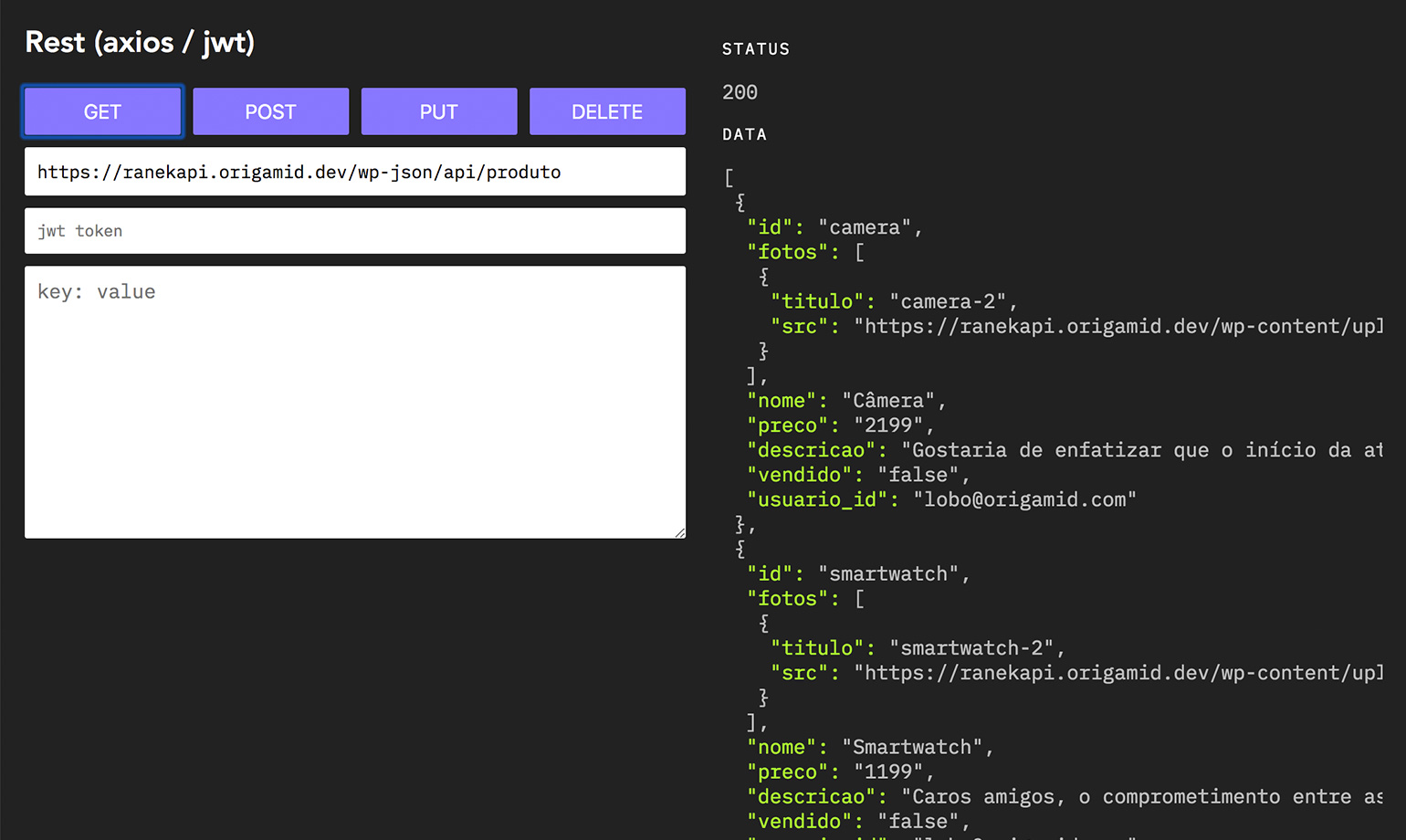1406x840 pixels.
Task: Click the "usuario_id": "lobo@origamid.com" line
Action: coord(941,499)
